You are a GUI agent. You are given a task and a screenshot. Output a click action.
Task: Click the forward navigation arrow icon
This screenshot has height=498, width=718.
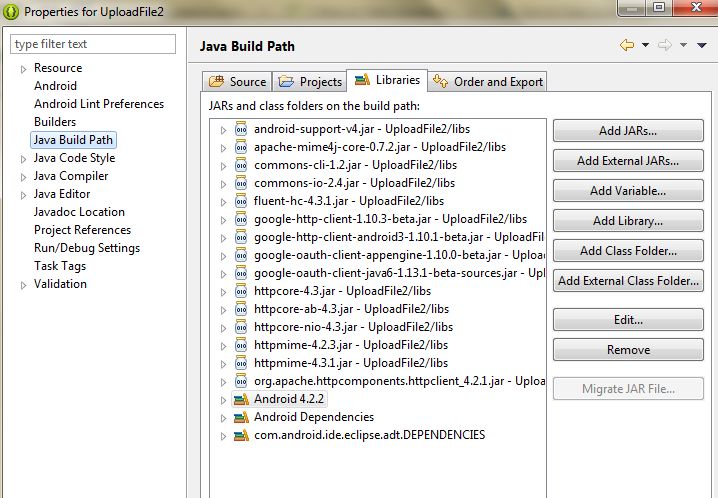(665, 45)
